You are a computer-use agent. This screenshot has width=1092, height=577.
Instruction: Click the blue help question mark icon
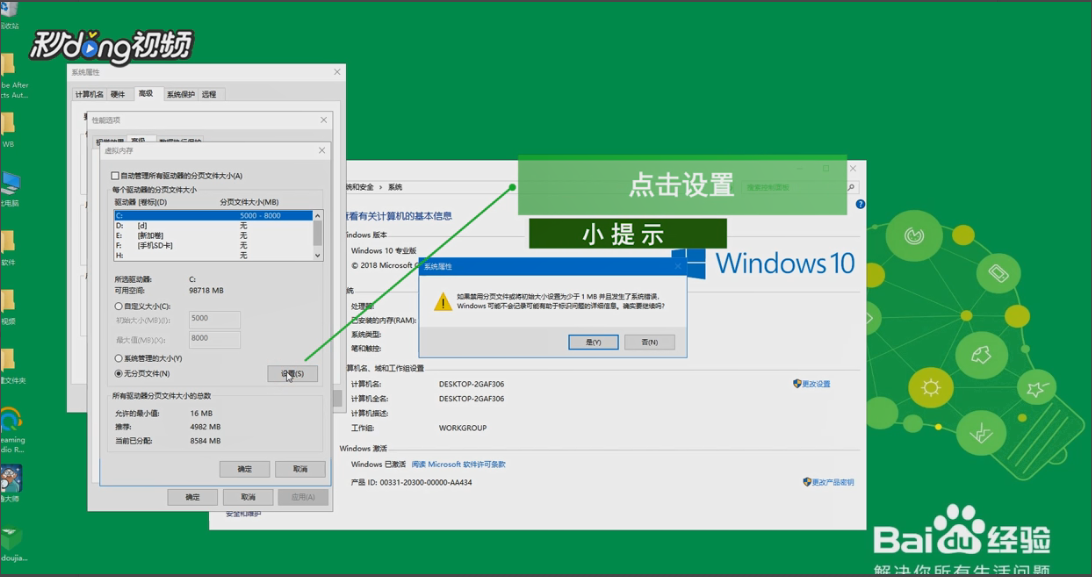click(860, 204)
